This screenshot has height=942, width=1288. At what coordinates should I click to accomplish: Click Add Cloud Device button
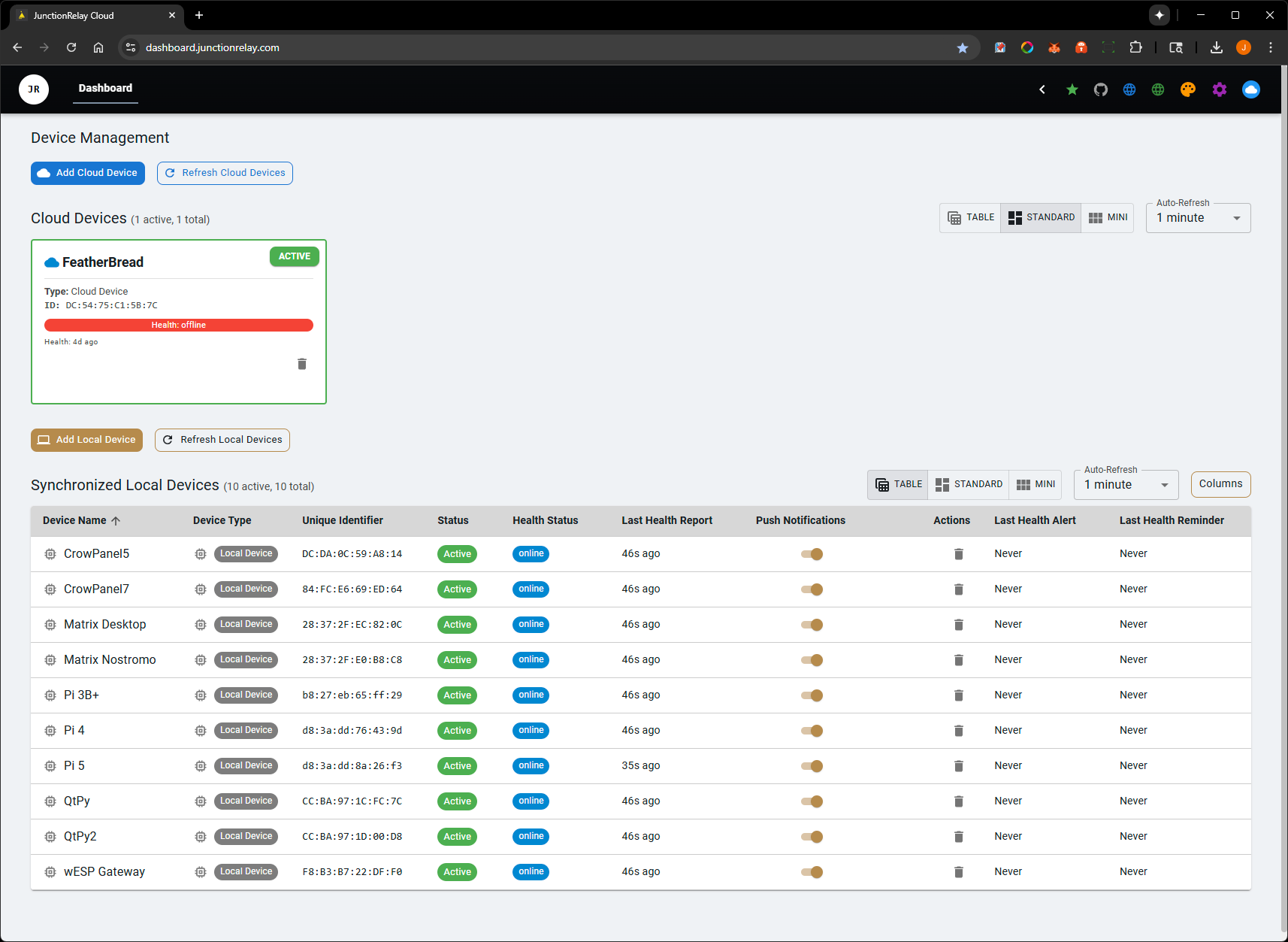[x=88, y=173]
